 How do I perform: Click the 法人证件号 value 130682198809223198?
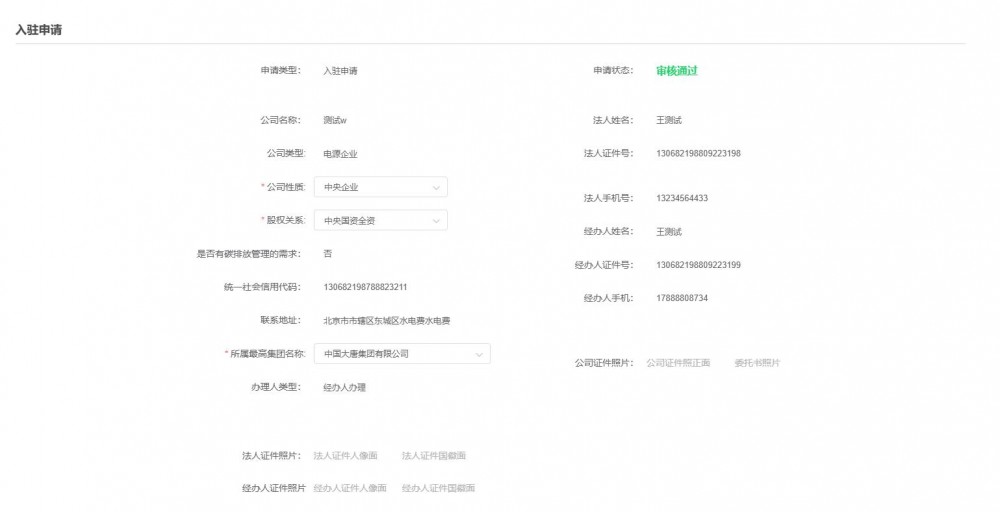tap(698, 153)
